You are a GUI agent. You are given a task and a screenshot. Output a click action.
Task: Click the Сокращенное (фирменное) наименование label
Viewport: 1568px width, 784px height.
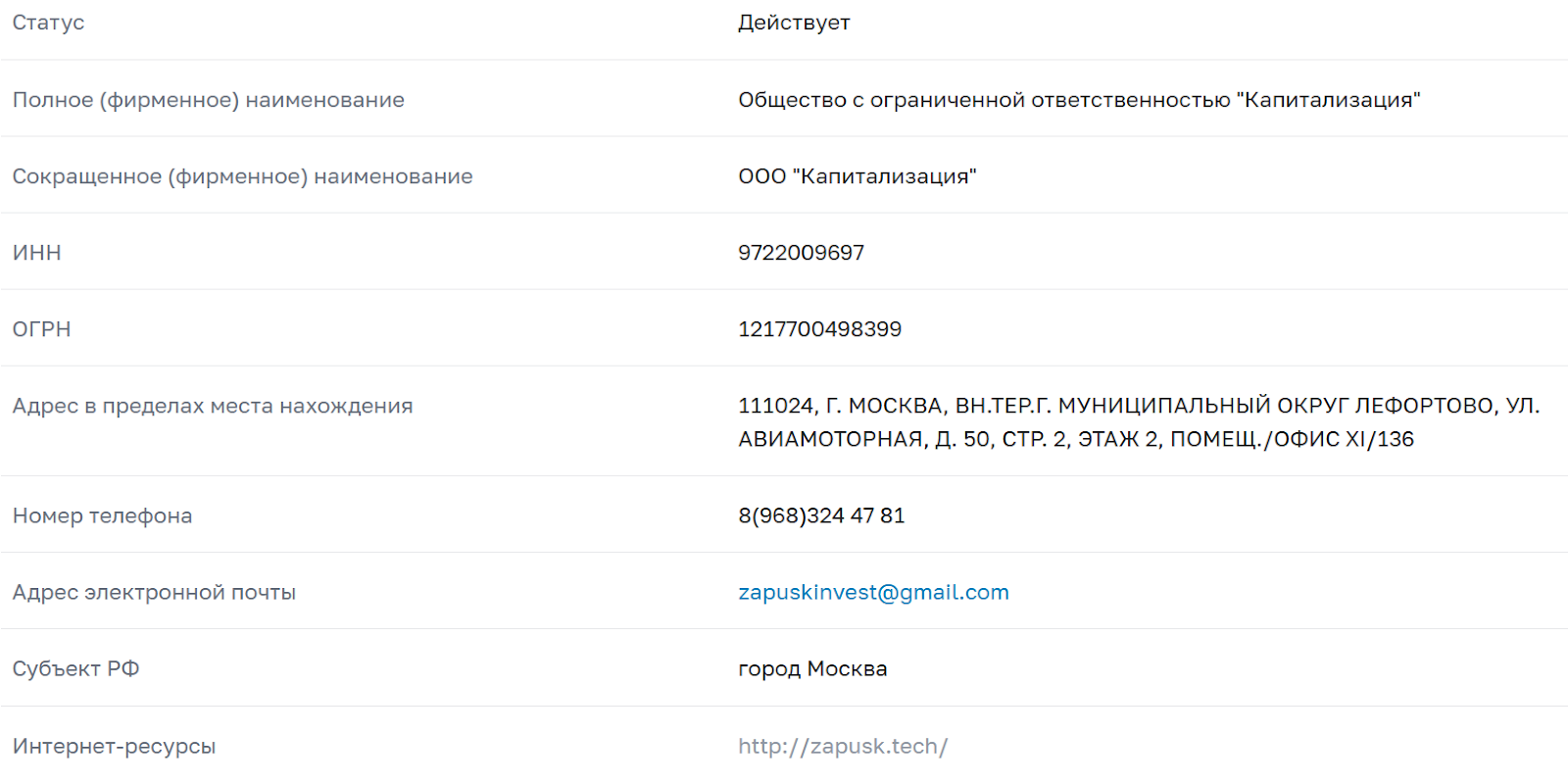click(x=242, y=176)
